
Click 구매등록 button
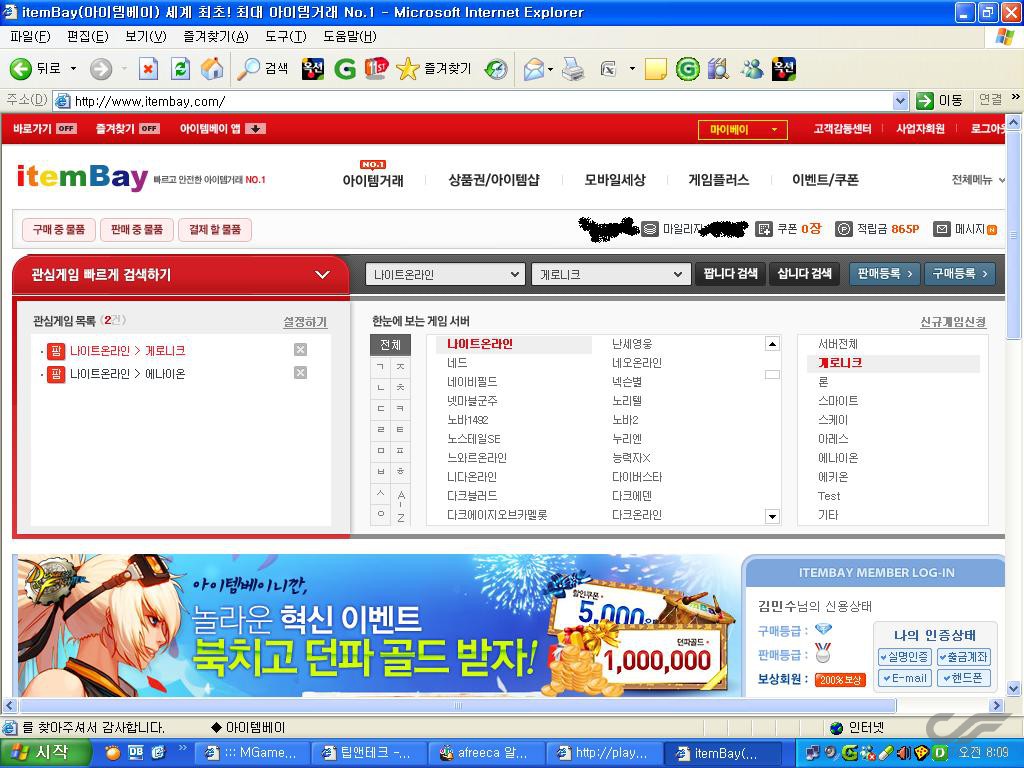pyautogui.click(x=960, y=274)
